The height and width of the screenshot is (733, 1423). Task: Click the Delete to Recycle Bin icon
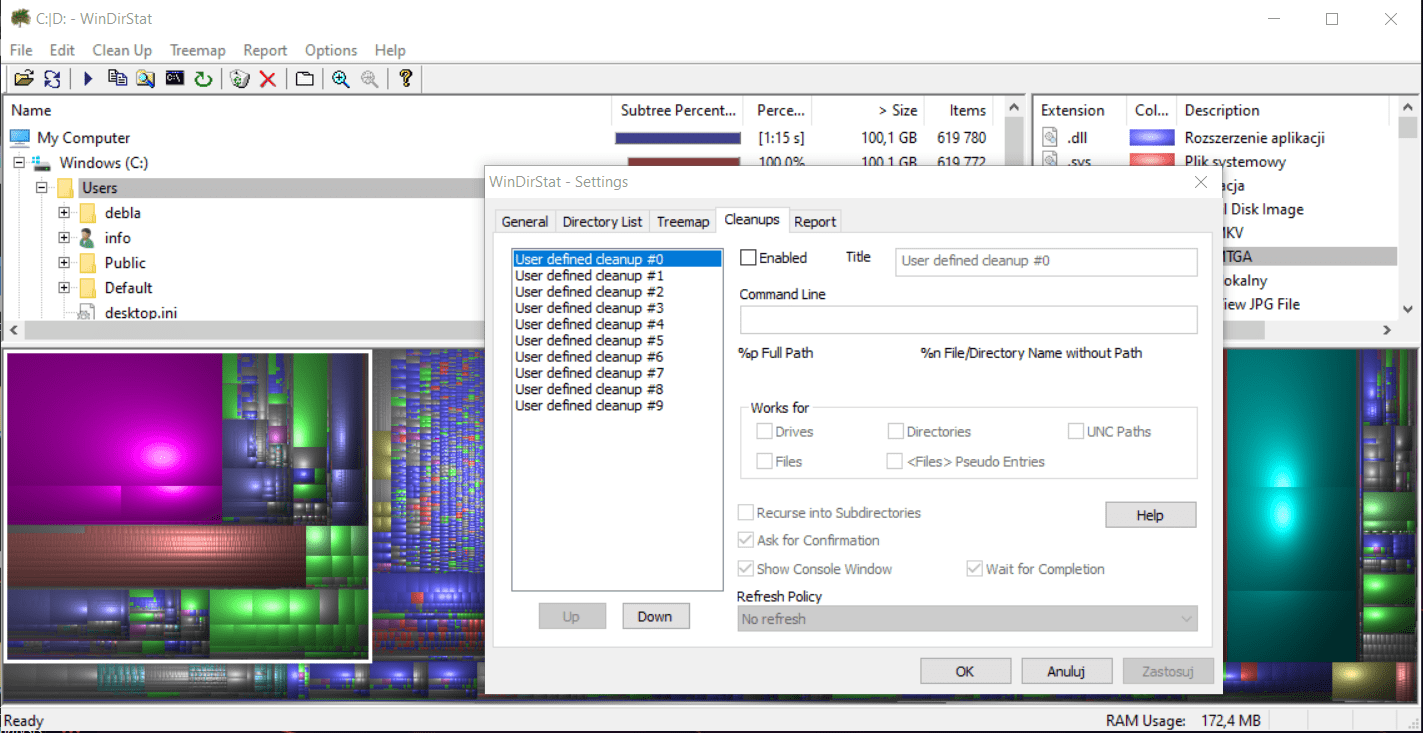coord(239,79)
